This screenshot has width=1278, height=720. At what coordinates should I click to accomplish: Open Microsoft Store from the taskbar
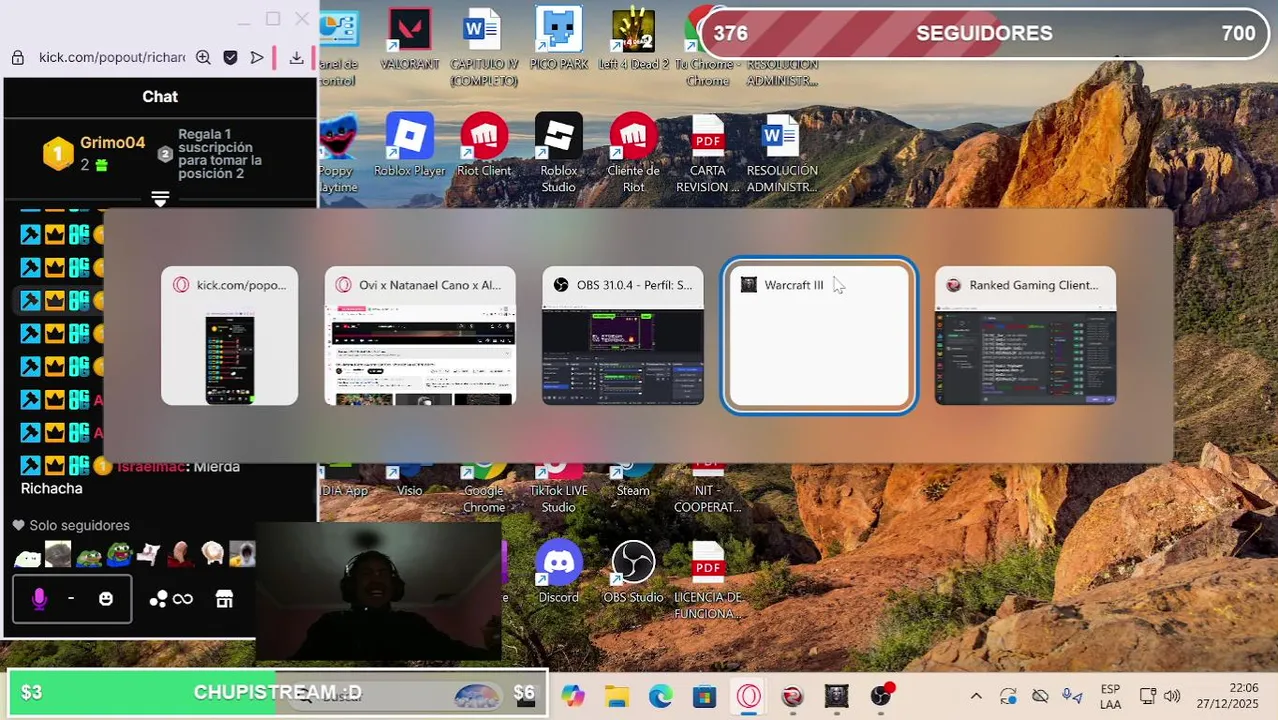[x=705, y=696]
